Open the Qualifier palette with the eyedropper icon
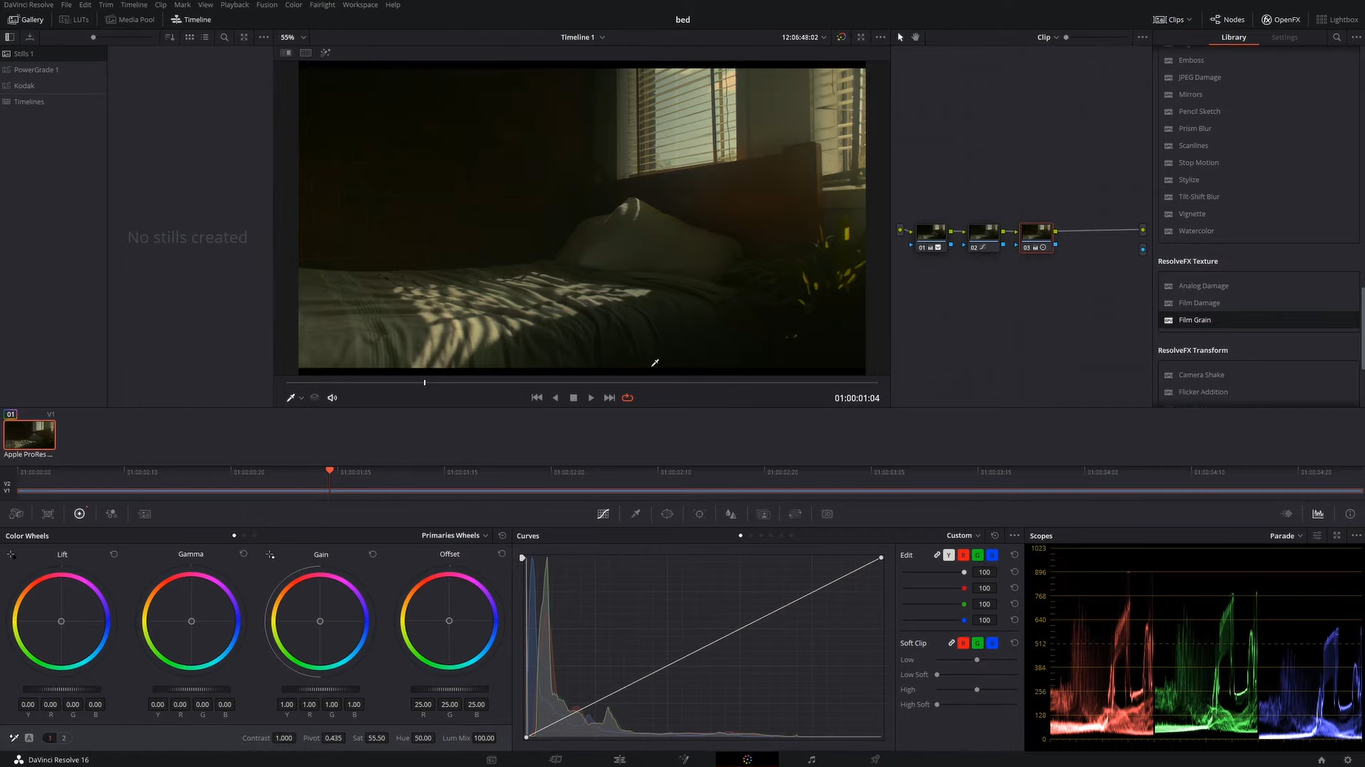Image resolution: width=1365 pixels, height=767 pixels. [635, 513]
